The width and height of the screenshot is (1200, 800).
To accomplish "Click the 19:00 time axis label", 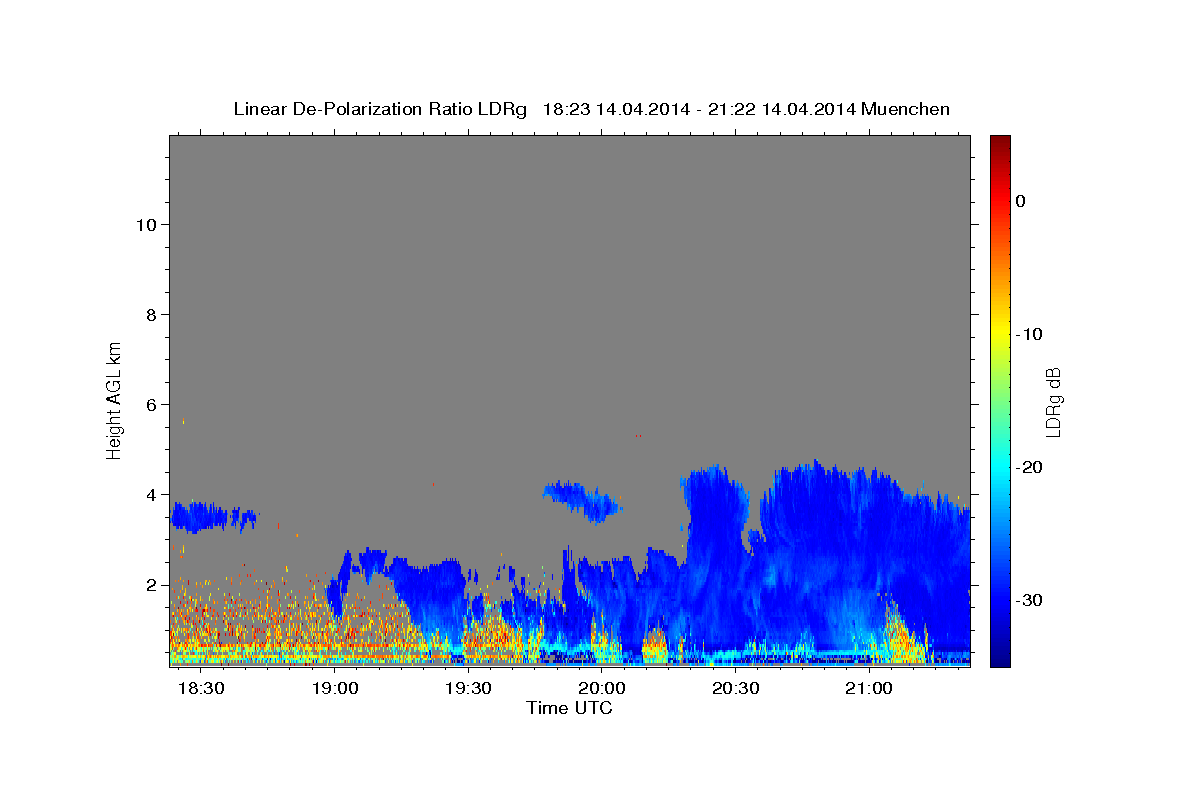I will (335, 689).
